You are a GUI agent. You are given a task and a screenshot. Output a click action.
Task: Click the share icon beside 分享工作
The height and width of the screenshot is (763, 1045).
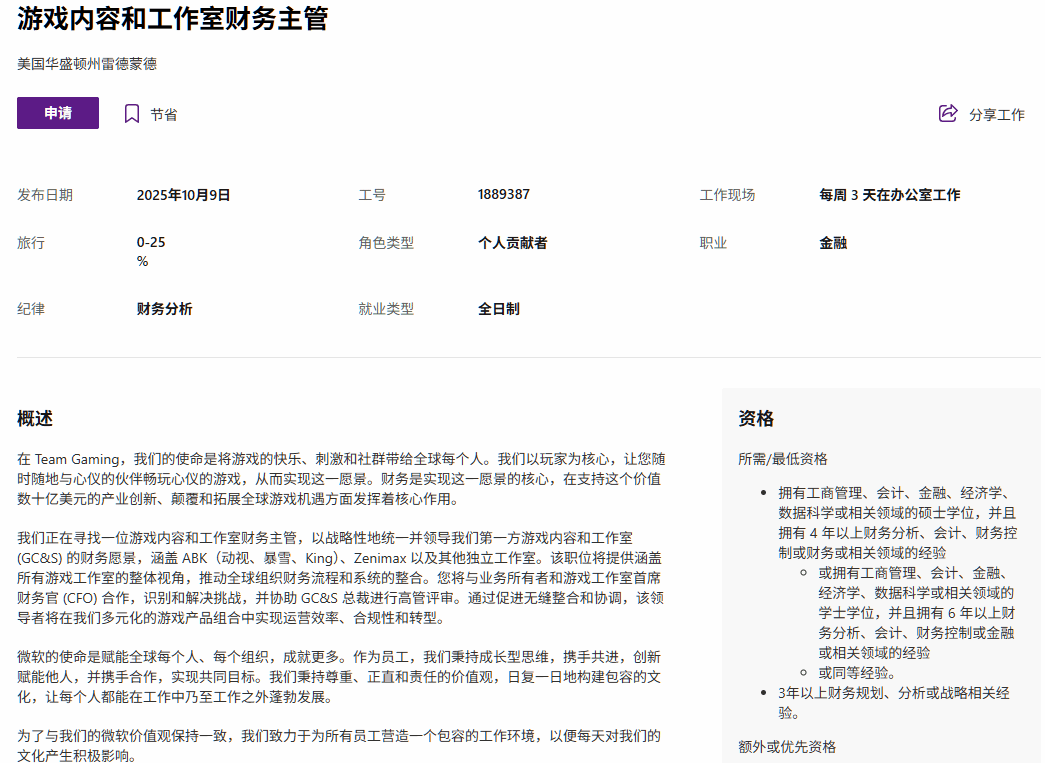point(948,114)
